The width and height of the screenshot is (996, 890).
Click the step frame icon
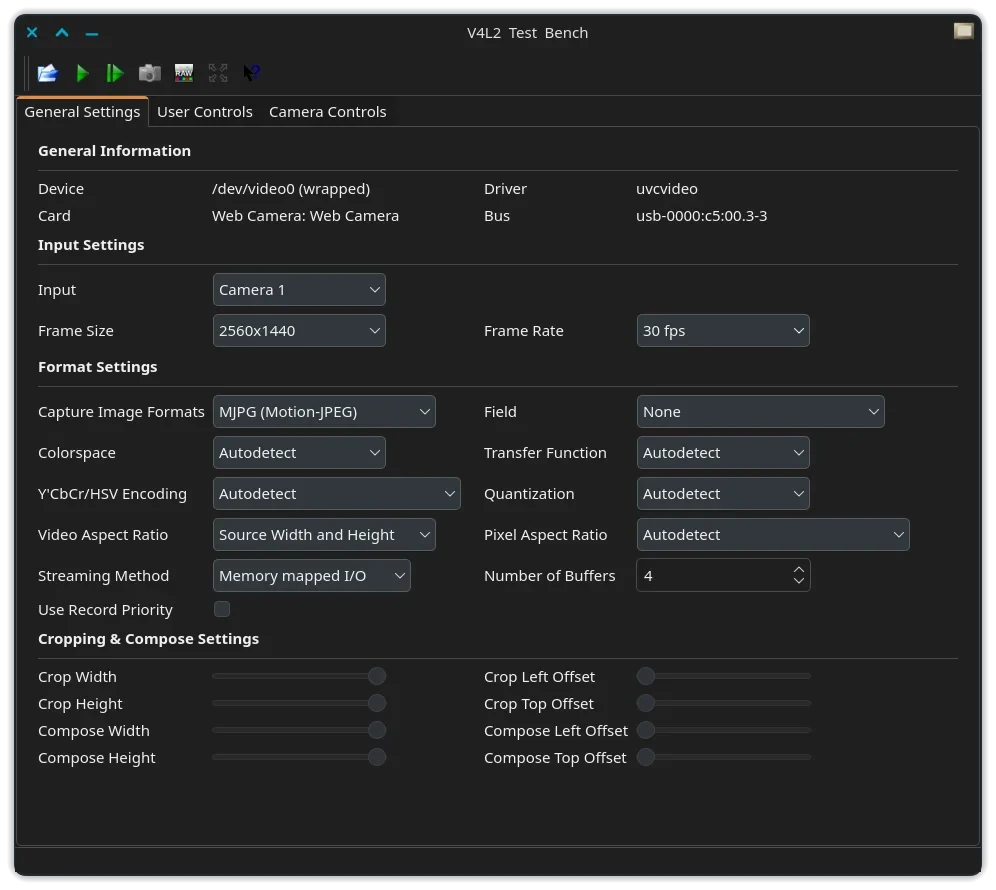click(x=115, y=73)
